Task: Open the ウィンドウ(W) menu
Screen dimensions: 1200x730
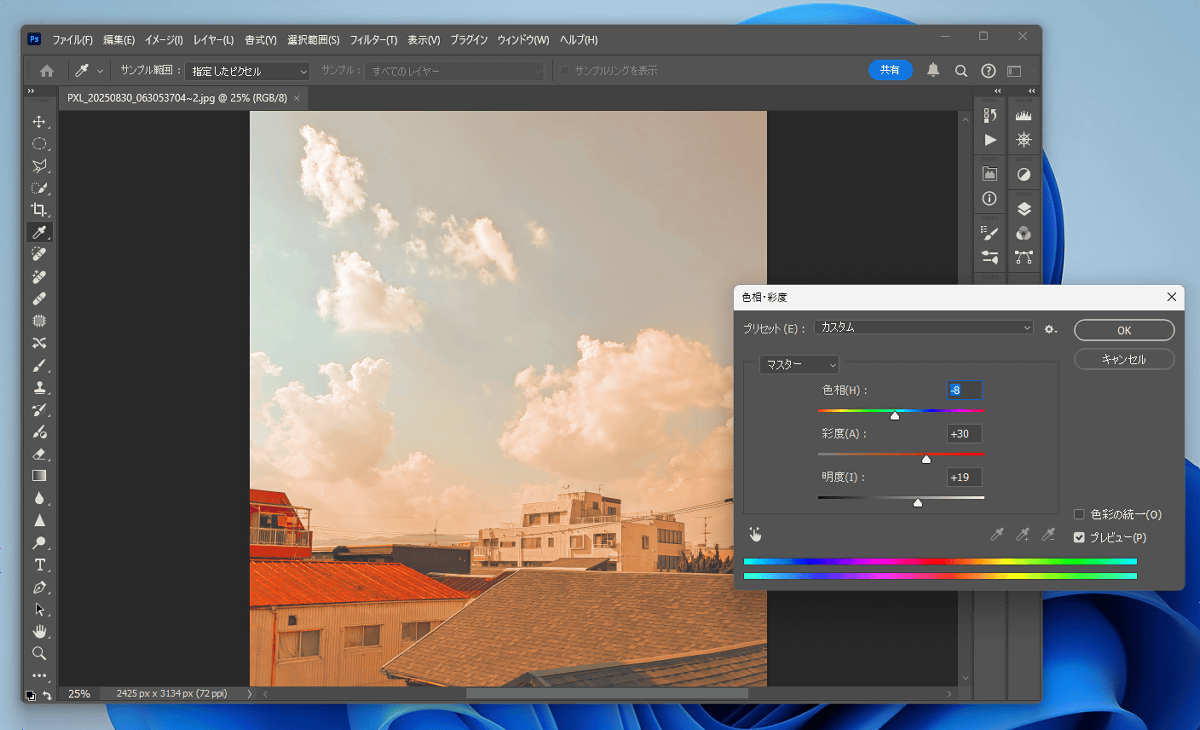Action: pos(523,40)
